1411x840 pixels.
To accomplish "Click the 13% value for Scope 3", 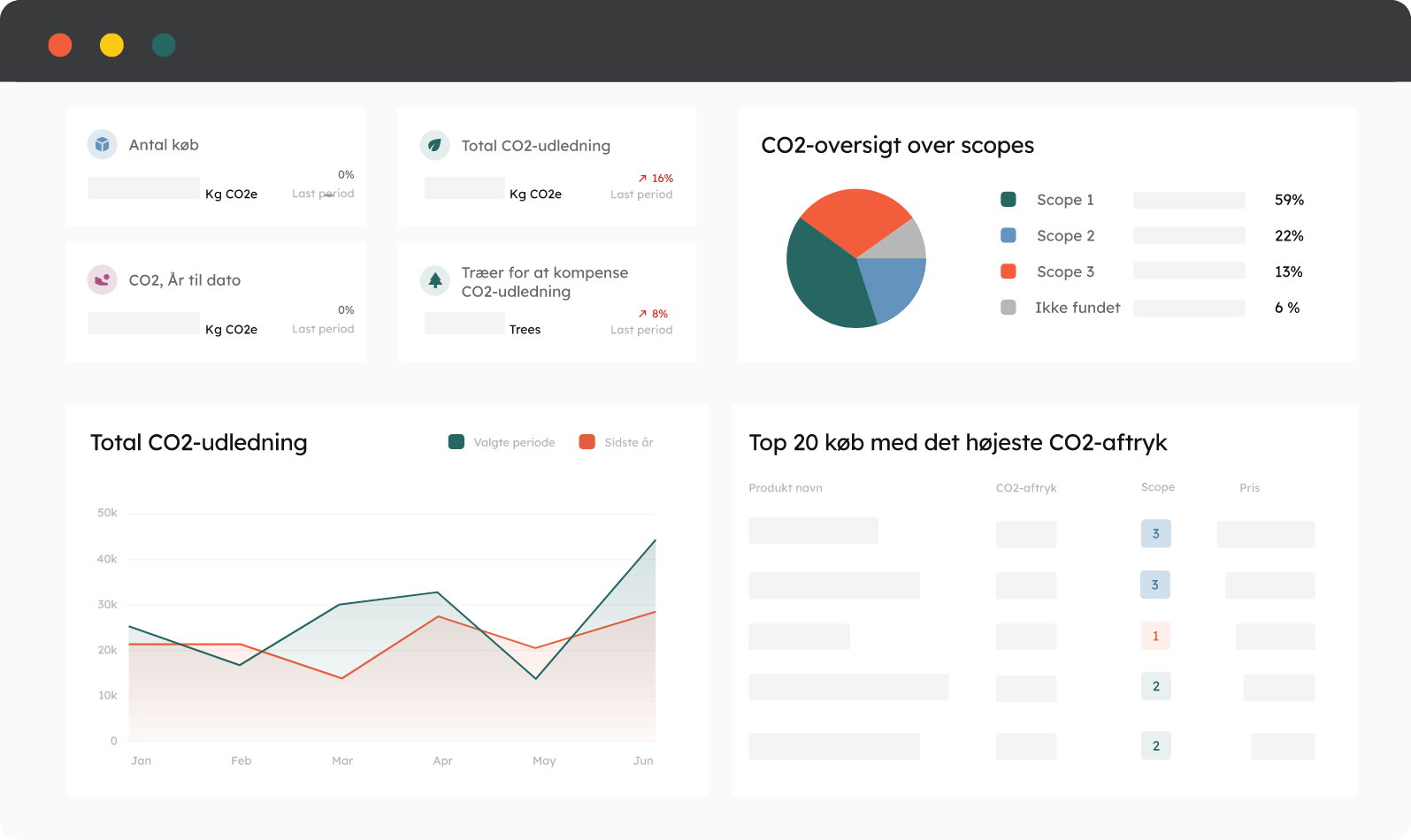I will 1288,271.
